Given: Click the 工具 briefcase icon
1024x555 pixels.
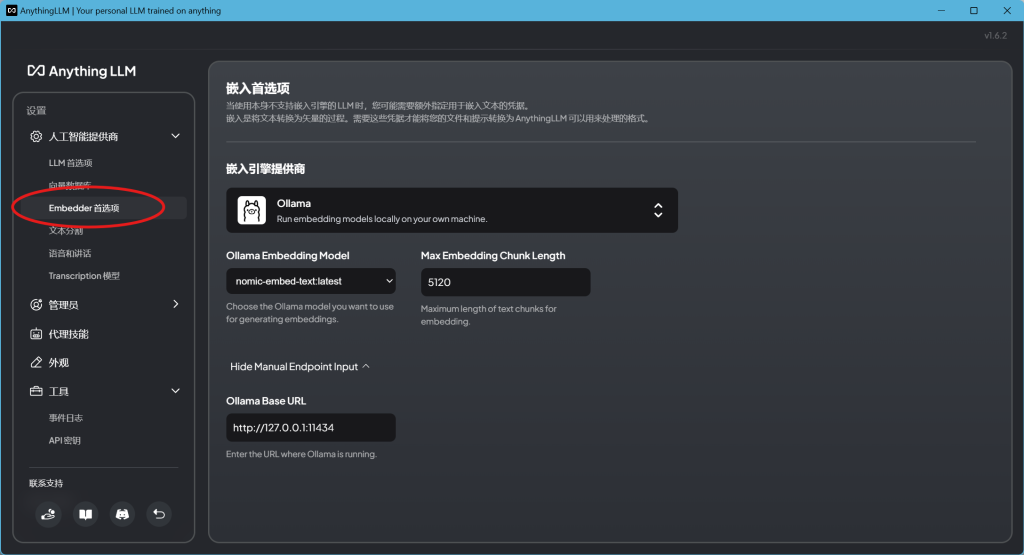Looking at the screenshot, I should 36,391.
